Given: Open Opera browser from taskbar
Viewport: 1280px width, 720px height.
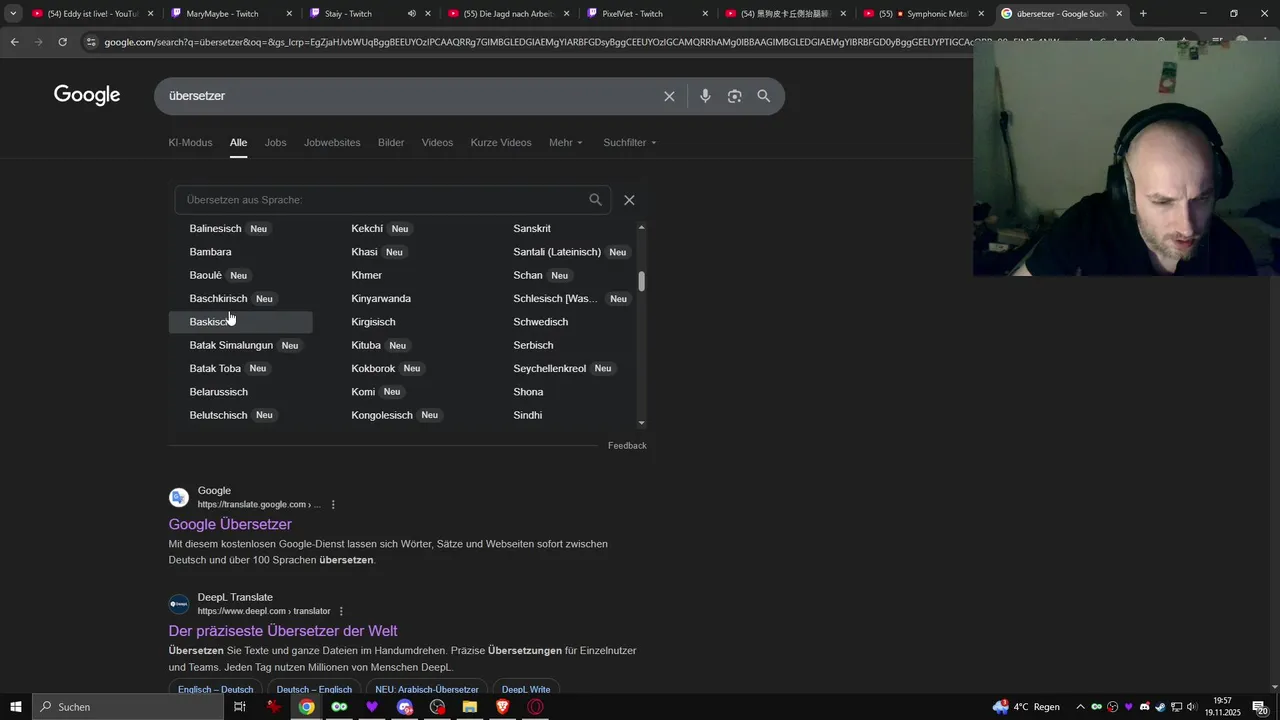Looking at the screenshot, I should (x=535, y=707).
